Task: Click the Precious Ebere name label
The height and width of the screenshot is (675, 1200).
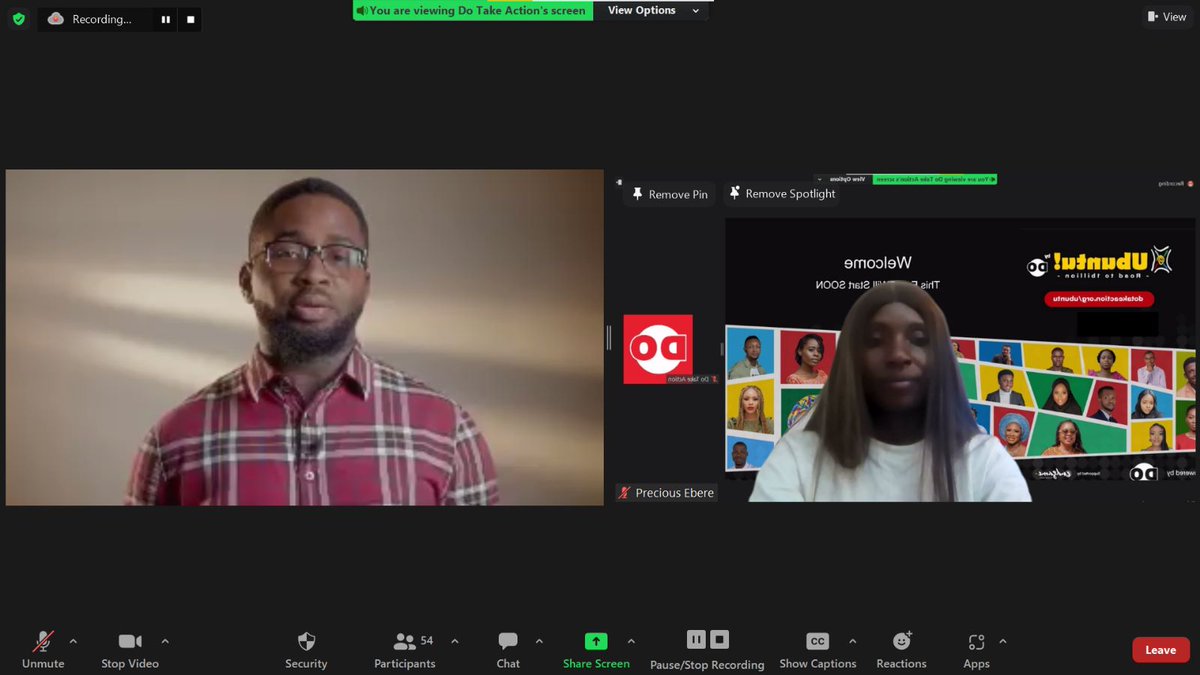Action: click(666, 493)
